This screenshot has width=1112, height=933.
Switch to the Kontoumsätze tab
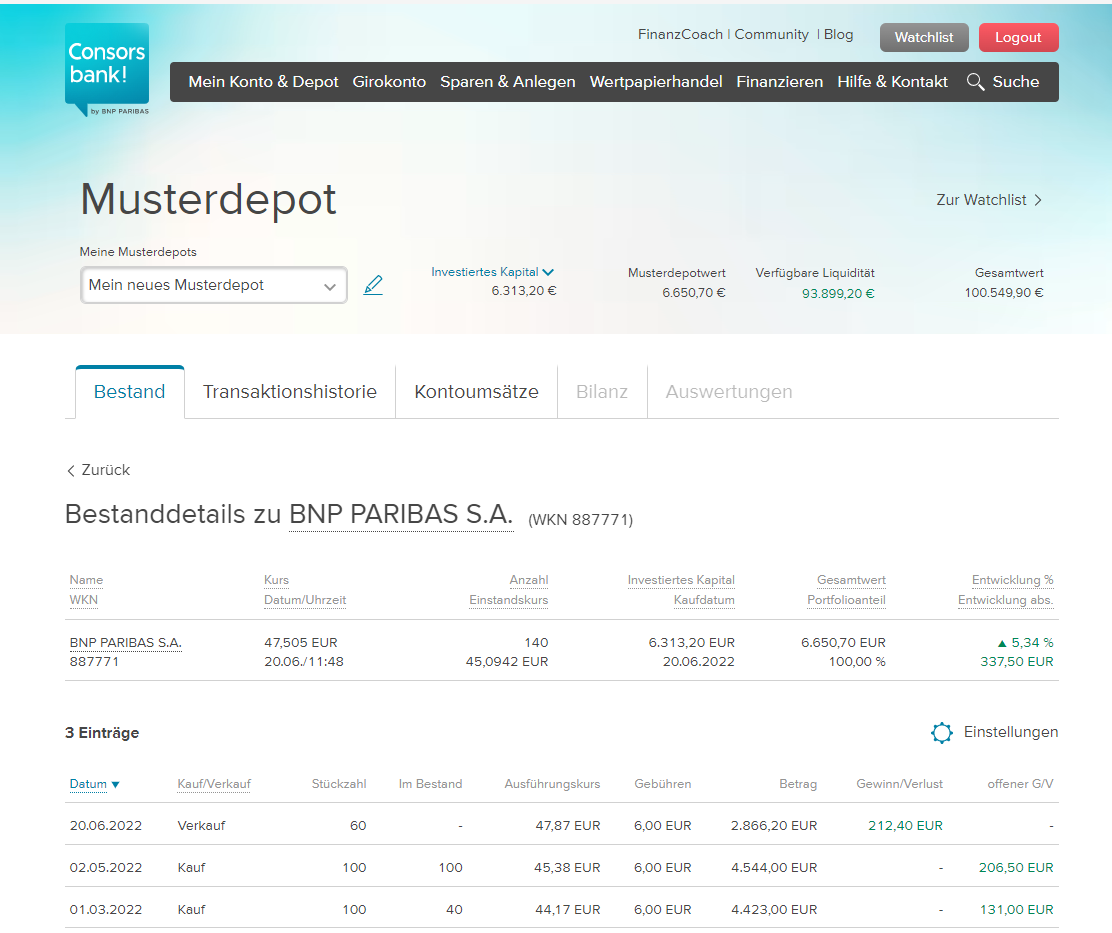[477, 392]
